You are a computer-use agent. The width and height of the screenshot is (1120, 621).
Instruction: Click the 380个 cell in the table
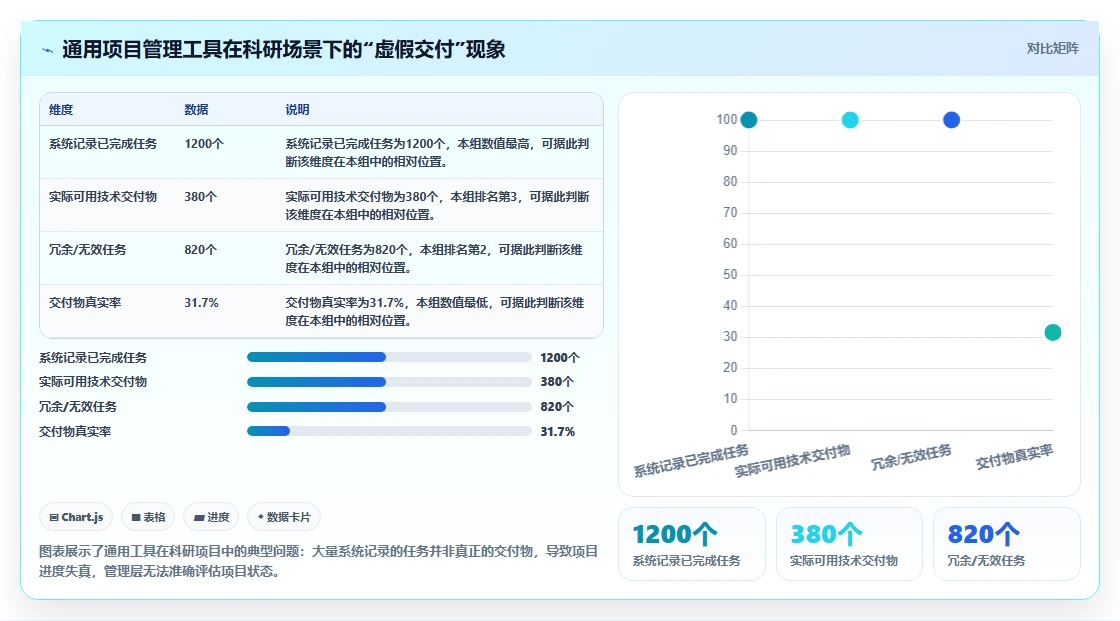[x=201, y=197]
